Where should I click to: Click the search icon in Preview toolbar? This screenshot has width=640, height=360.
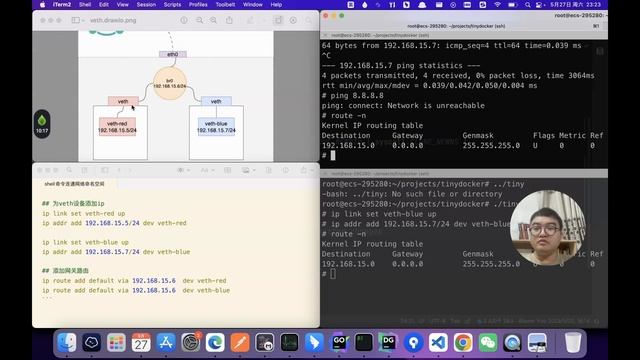309,20
